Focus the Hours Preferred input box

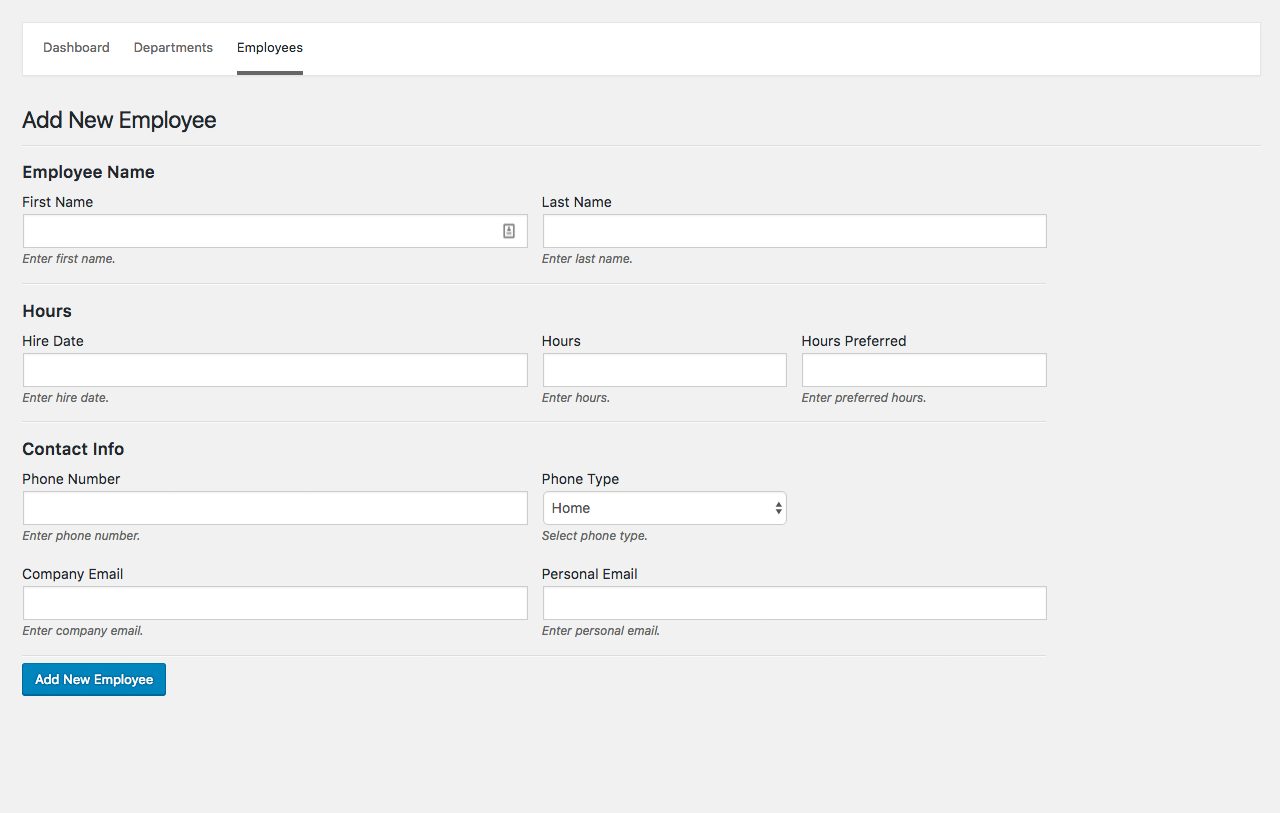(x=924, y=370)
